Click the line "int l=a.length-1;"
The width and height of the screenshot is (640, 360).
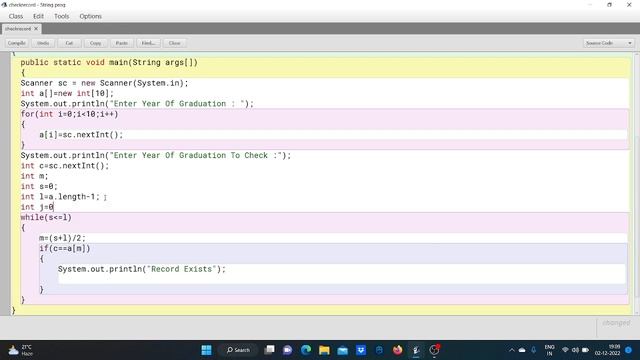pyautogui.click(x=60, y=197)
